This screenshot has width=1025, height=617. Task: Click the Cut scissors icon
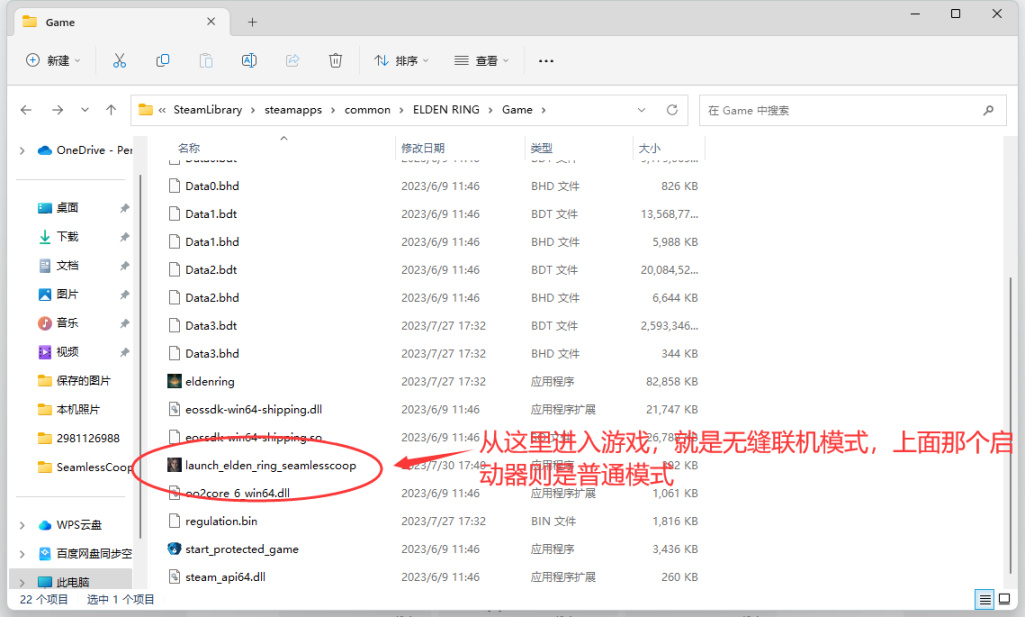[119, 60]
